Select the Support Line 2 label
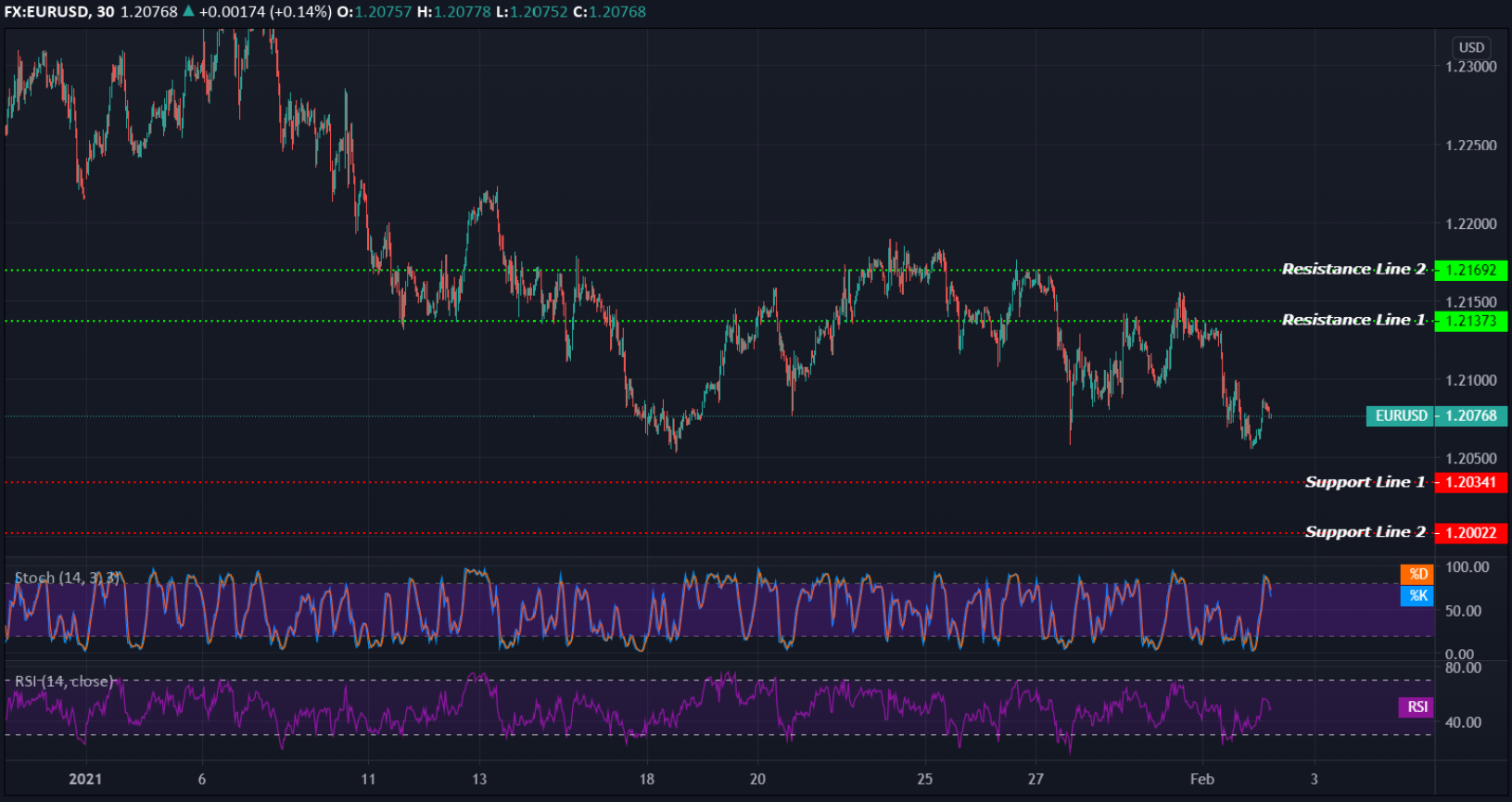1512x802 pixels. point(1366,532)
